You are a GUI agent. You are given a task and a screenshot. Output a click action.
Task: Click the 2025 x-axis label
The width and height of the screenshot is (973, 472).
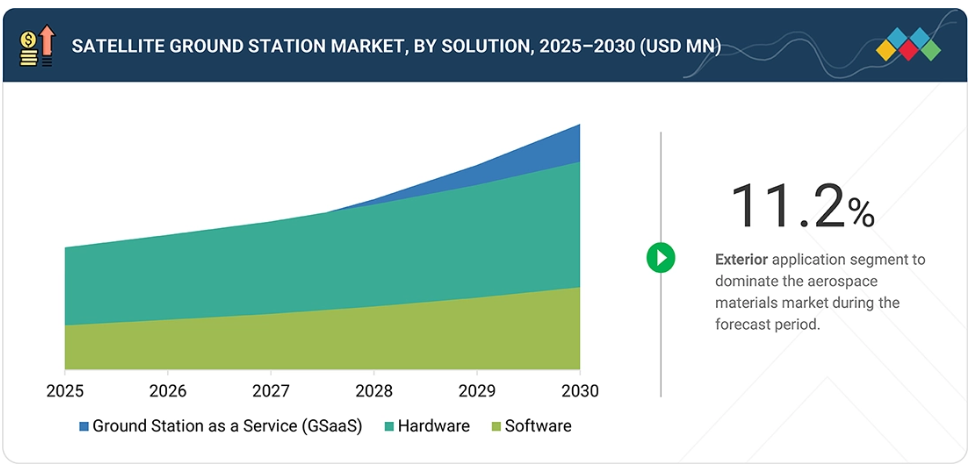65,391
